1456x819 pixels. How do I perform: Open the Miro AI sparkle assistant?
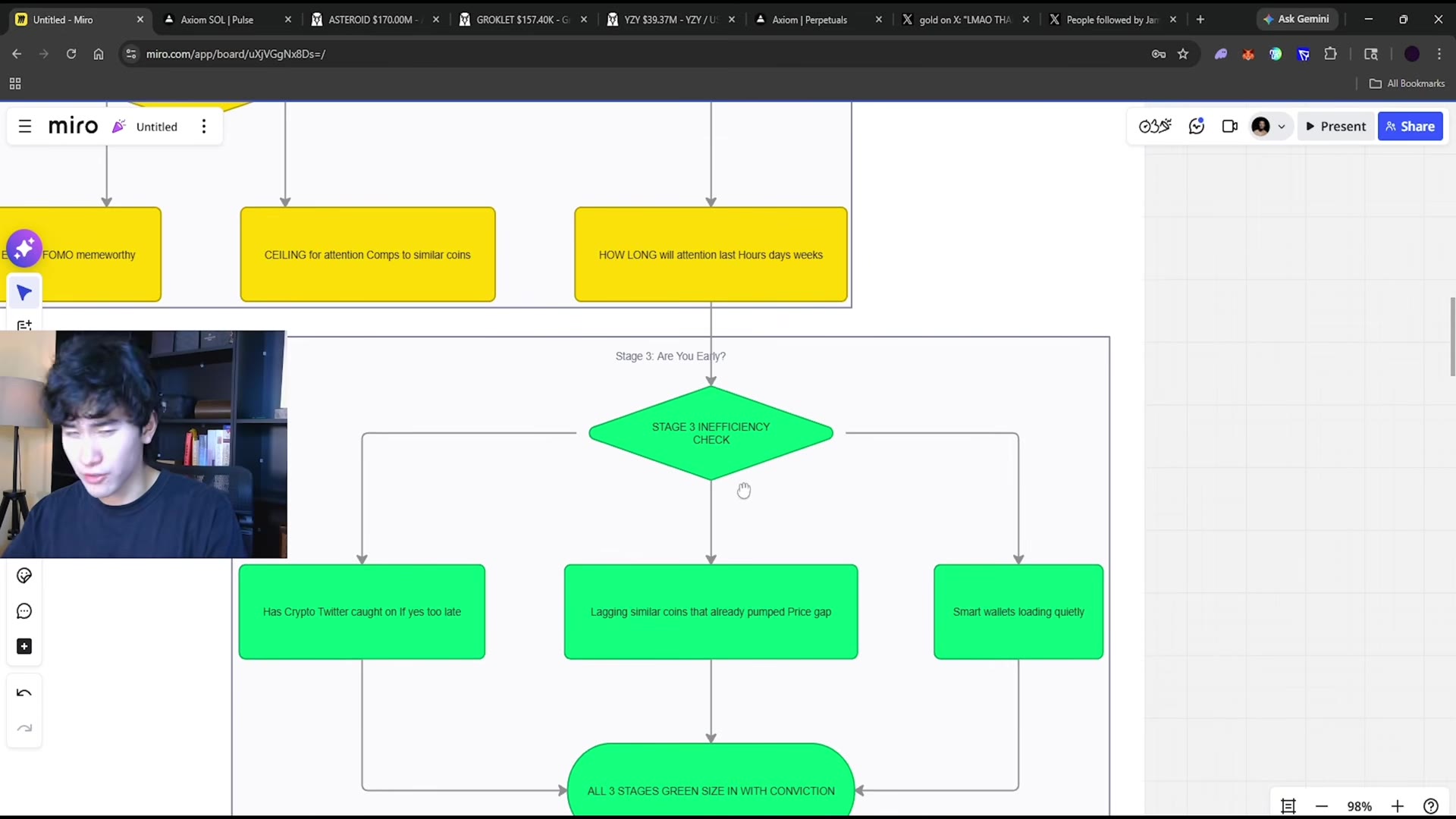click(24, 248)
